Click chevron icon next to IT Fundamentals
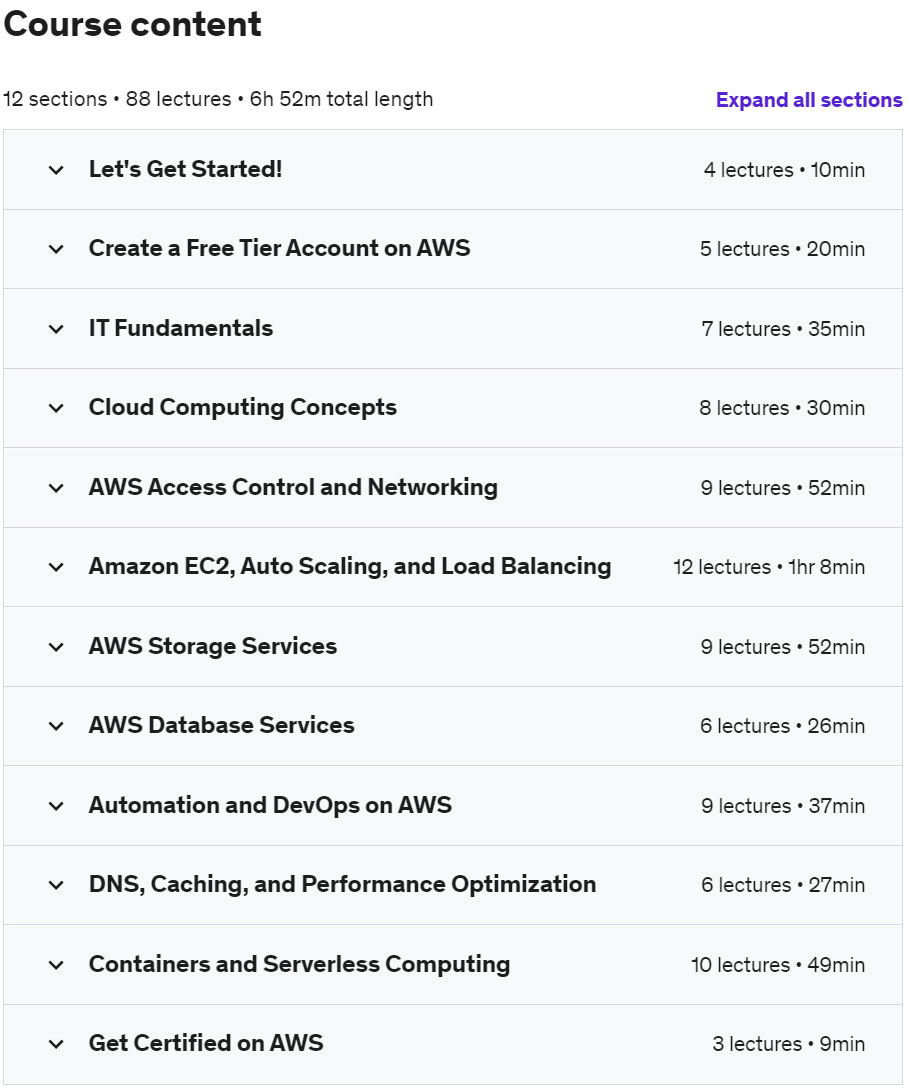The width and height of the screenshot is (907, 1088). click(x=56, y=329)
